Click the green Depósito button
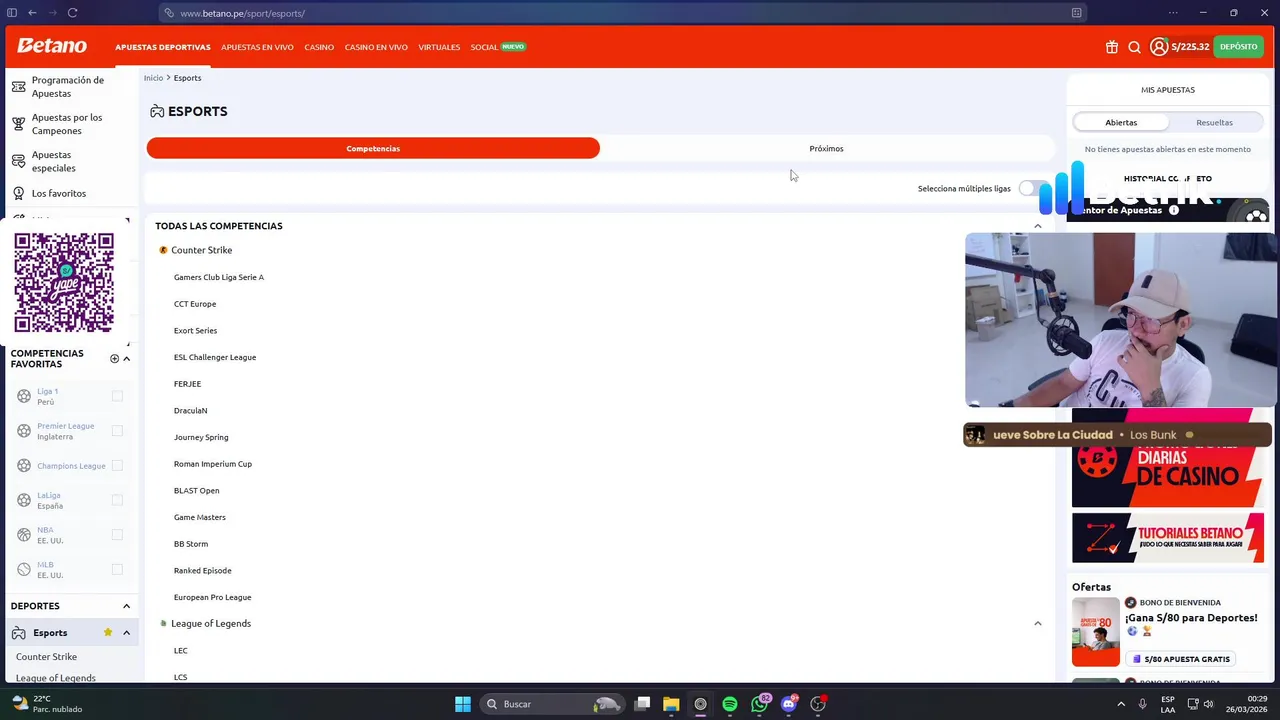 [x=1238, y=47]
